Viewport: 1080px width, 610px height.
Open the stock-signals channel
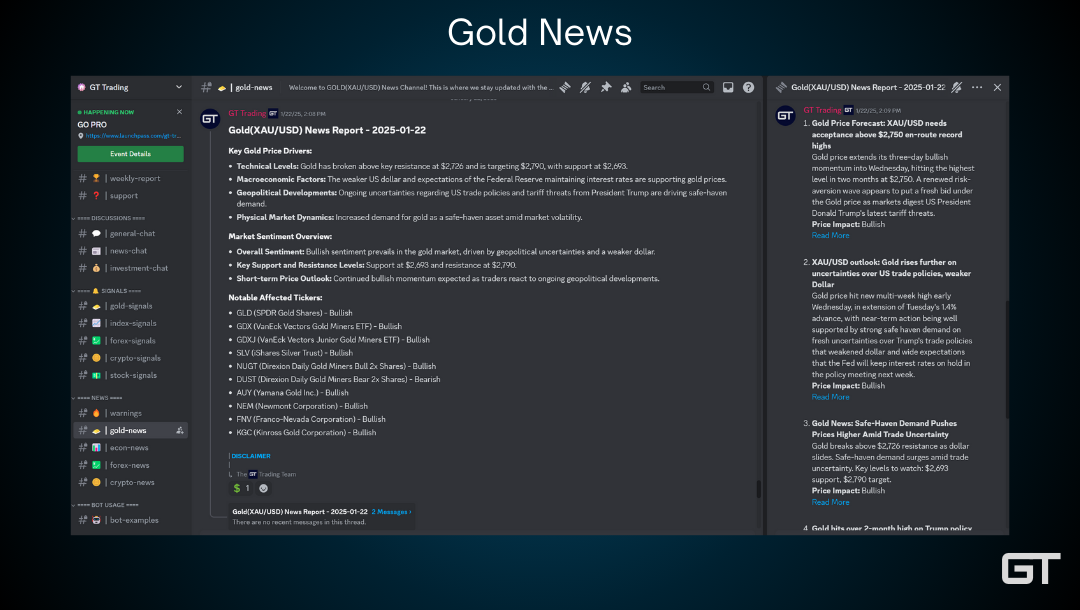130,375
